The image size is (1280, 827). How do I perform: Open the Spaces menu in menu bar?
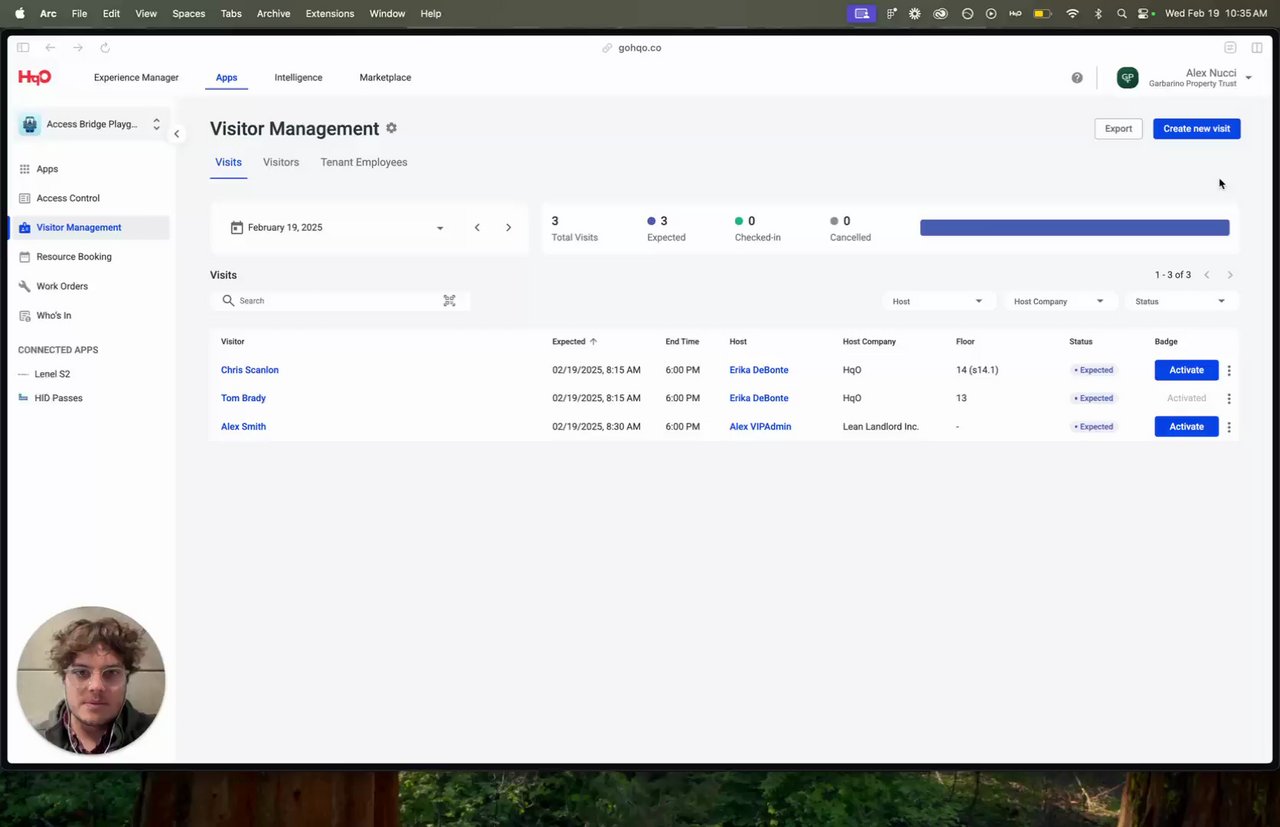point(188,14)
